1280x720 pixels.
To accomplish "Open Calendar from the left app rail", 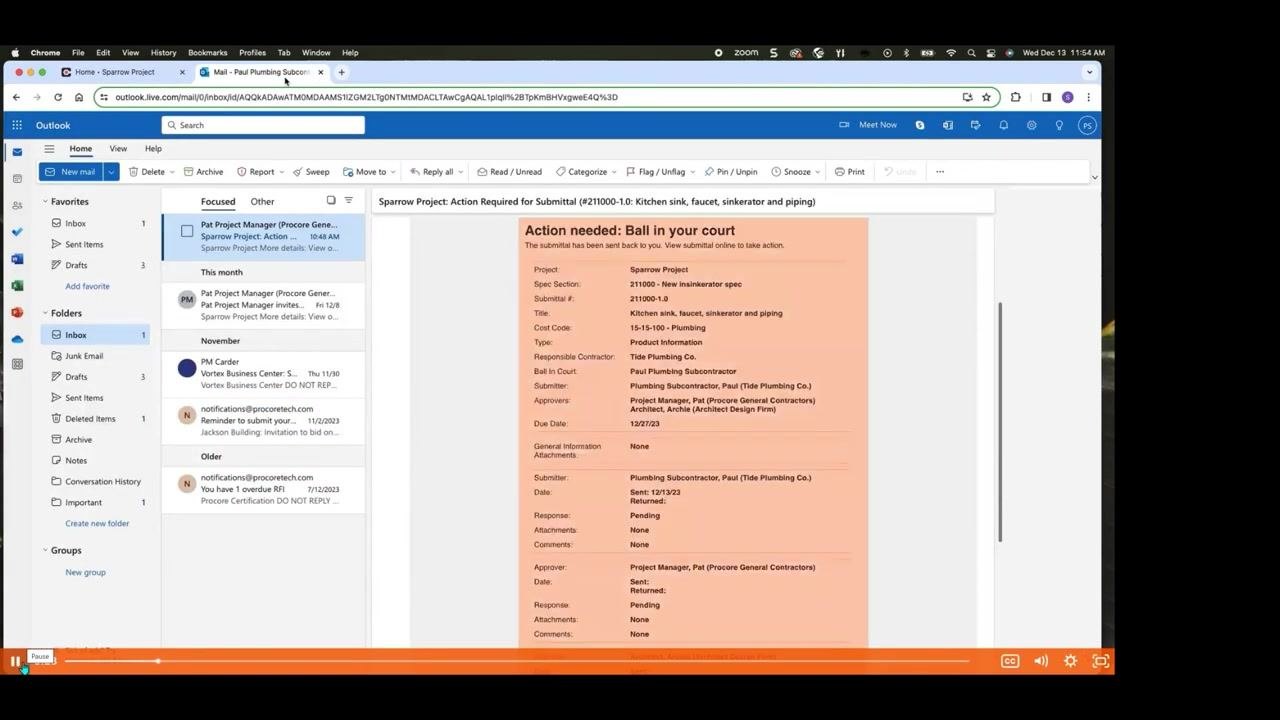I will click(17, 179).
